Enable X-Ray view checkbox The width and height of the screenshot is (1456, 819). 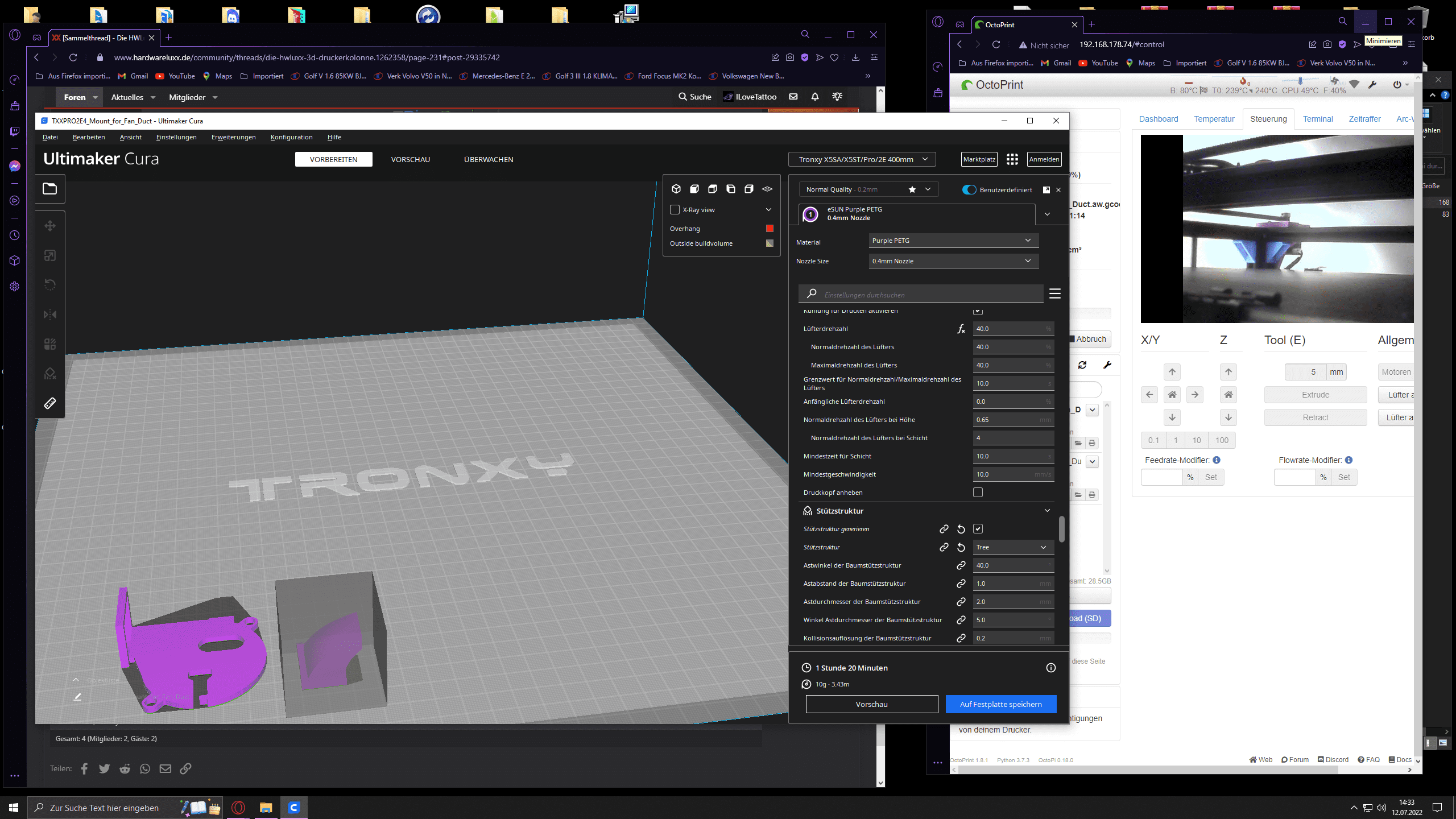coord(675,210)
